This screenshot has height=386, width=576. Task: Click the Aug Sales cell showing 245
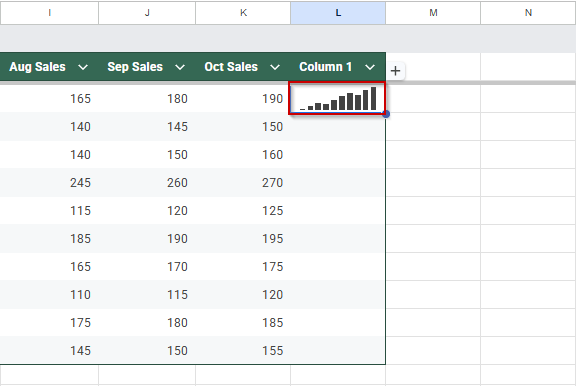tap(49, 183)
